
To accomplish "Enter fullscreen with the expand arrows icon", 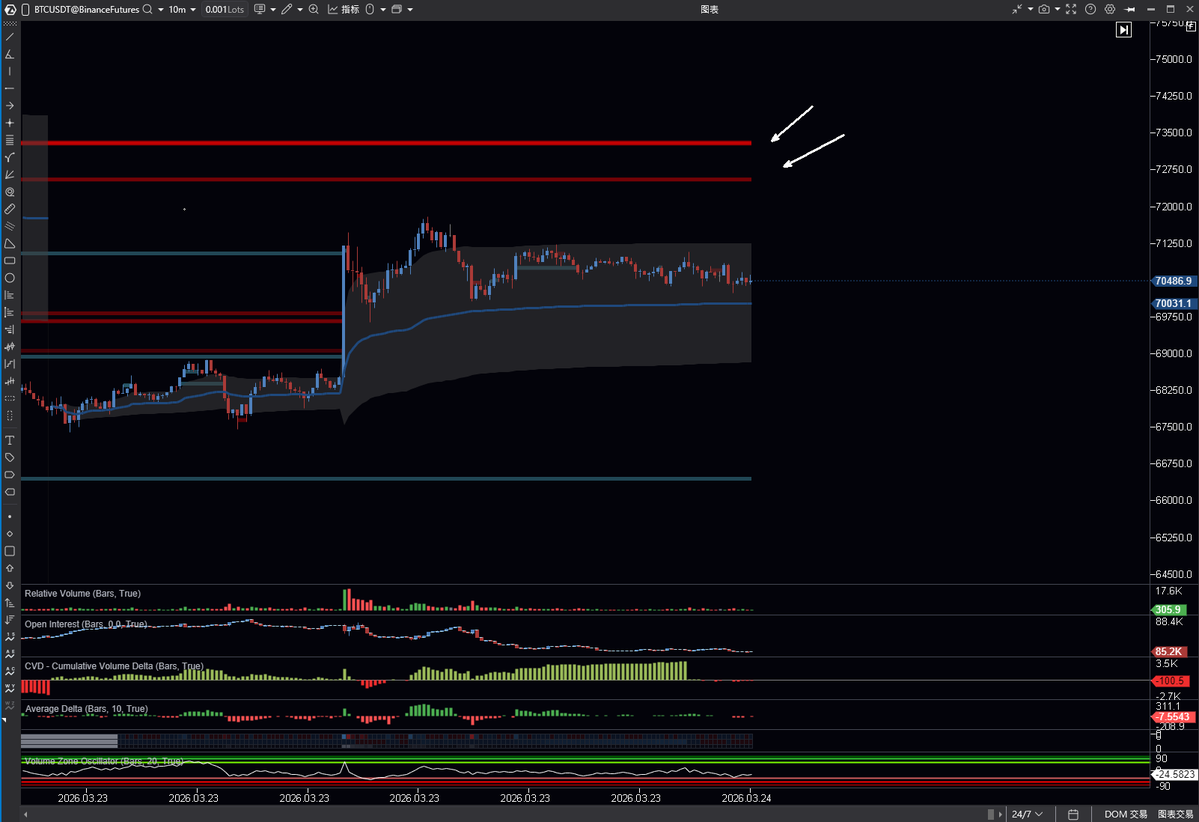I will (1071, 9).
